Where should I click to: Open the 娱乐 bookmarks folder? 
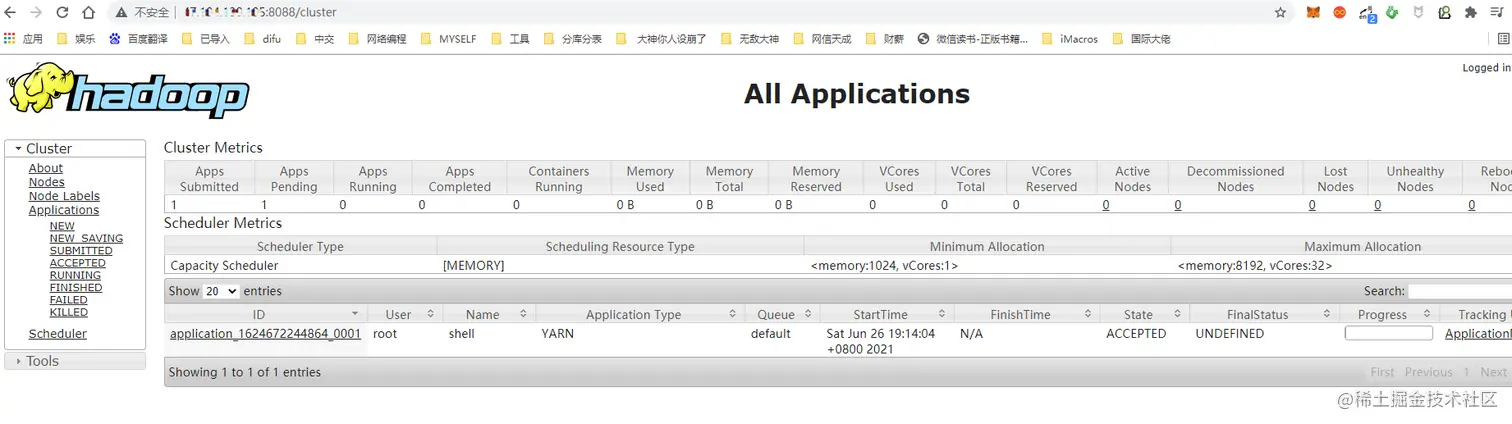click(x=76, y=39)
